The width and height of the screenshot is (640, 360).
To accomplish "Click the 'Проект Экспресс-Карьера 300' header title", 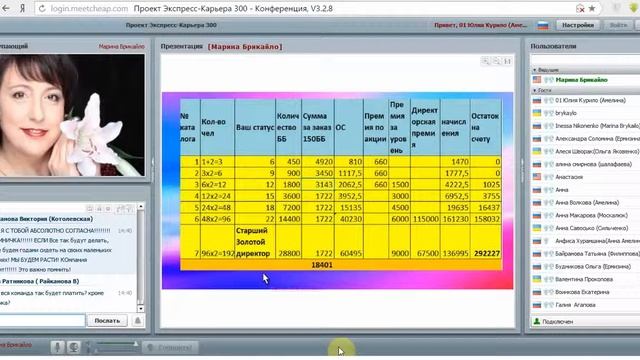I will pos(171,25).
